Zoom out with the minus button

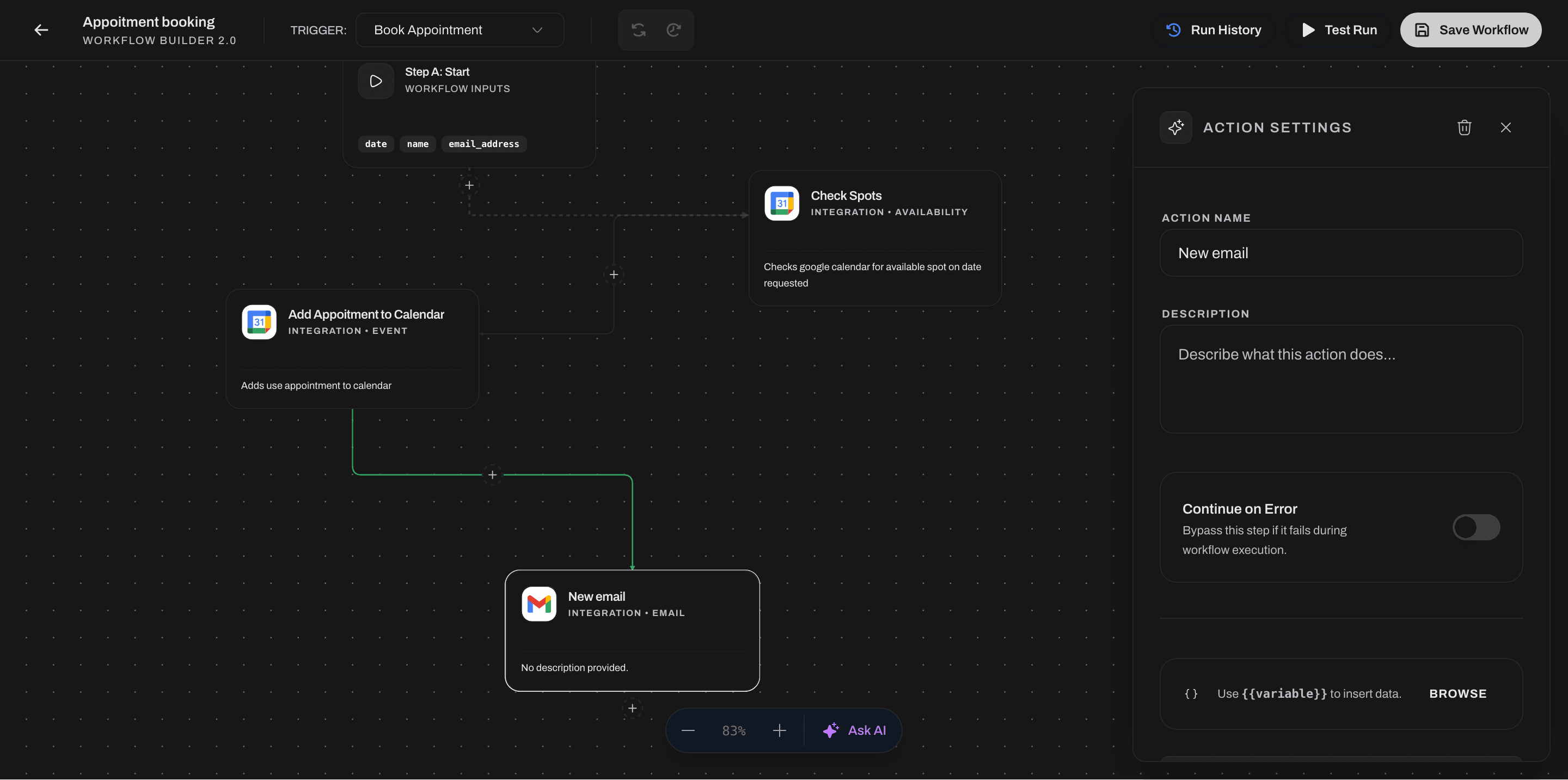coord(688,730)
